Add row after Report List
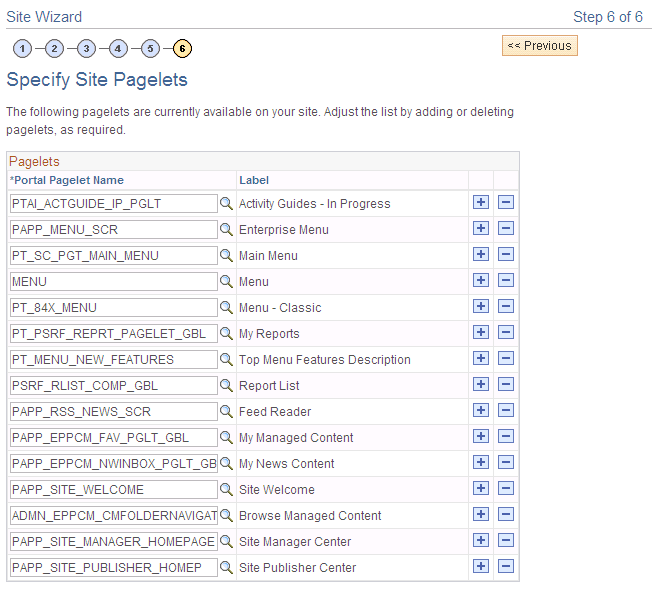655x590 pixels. click(x=481, y=384)
